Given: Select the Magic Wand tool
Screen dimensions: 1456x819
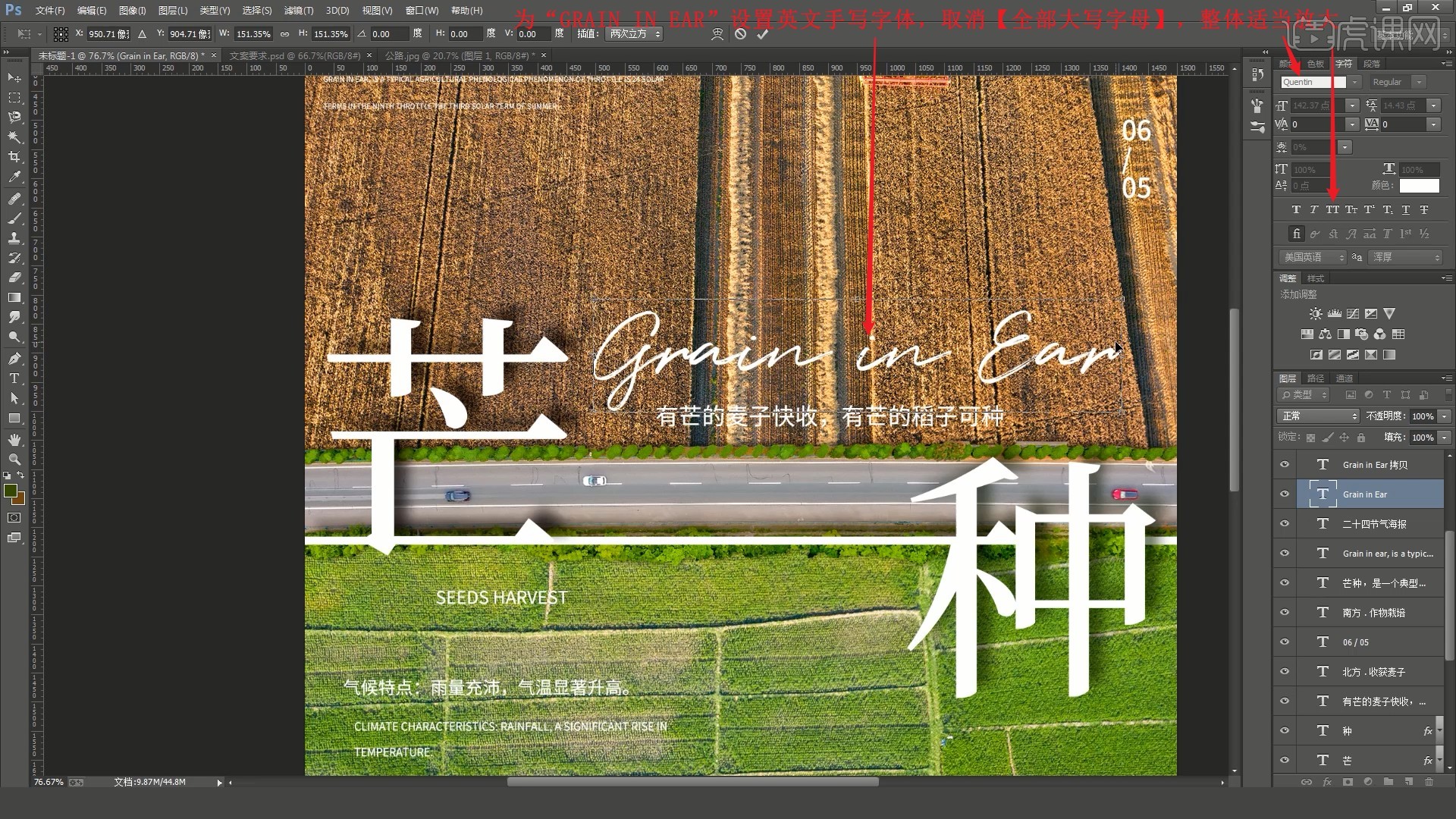Looking at the screenshot, I should pos(14,137).
